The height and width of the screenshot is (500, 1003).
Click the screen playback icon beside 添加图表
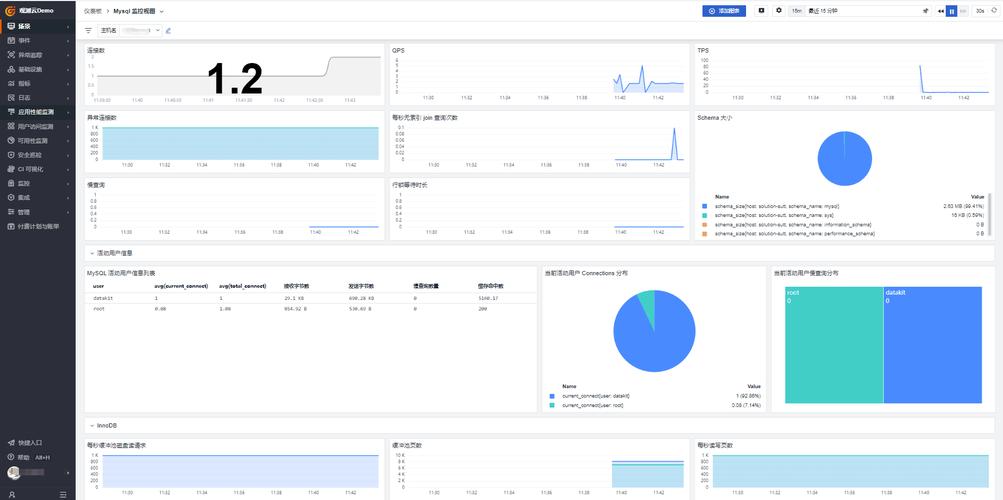pyautogui.click(x=761, y=11)
